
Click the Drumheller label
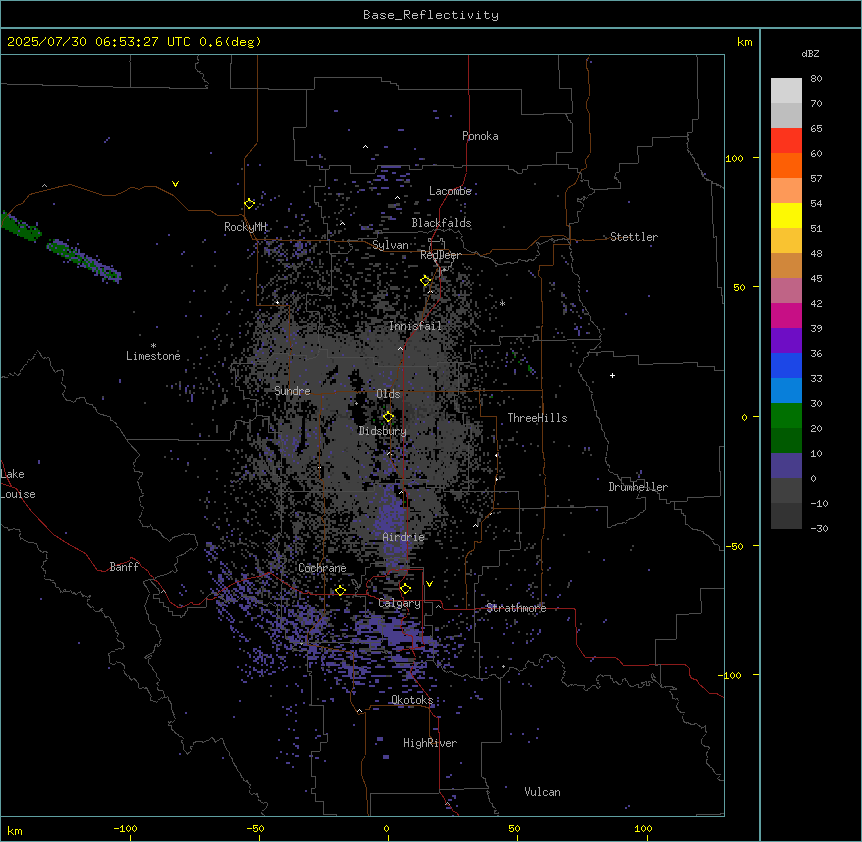(638, 487)
